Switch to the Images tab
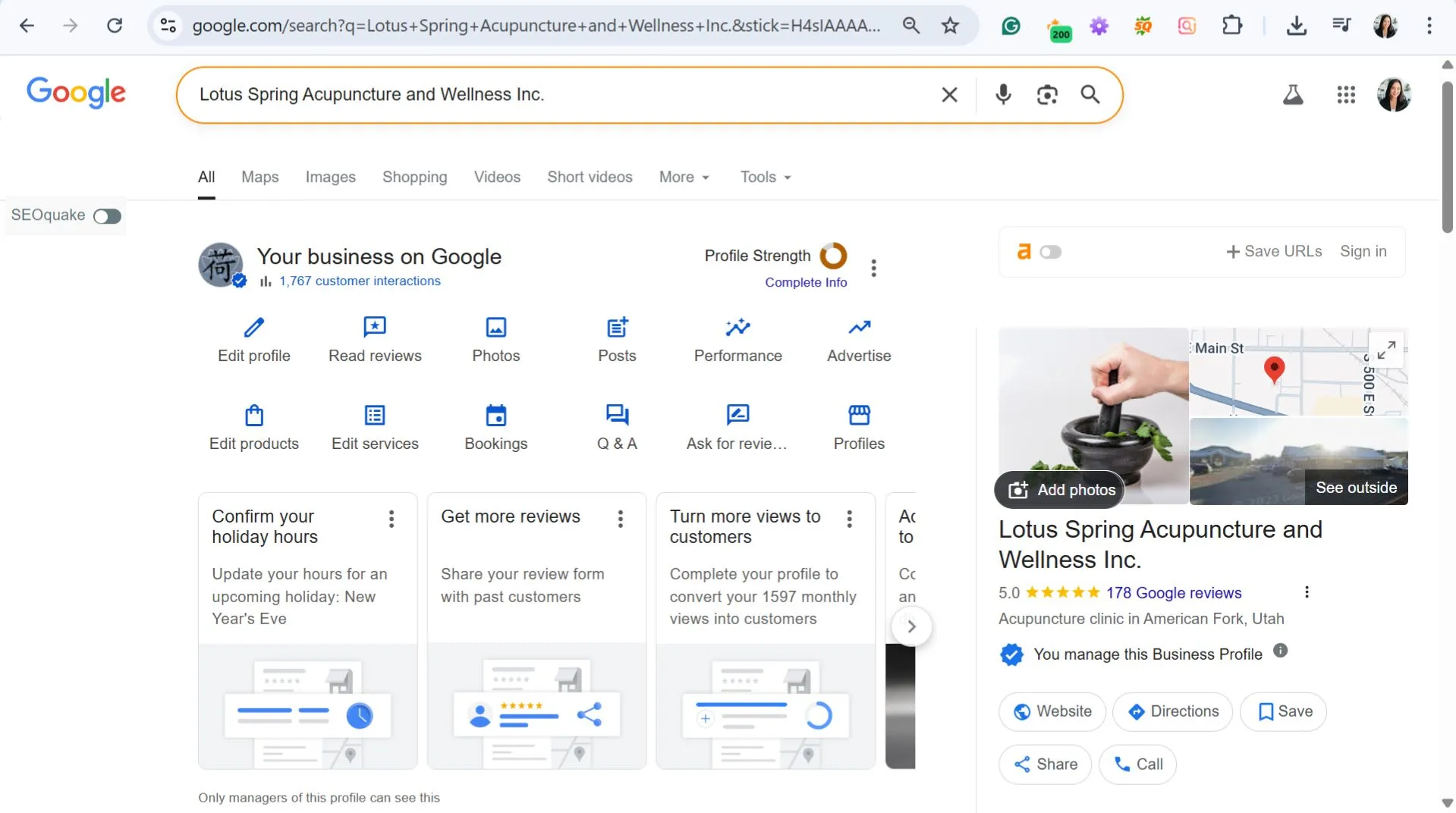Image resolution: width=1456 pixels, height=813 pixels. pyautogui.click(x=330, y=177)
